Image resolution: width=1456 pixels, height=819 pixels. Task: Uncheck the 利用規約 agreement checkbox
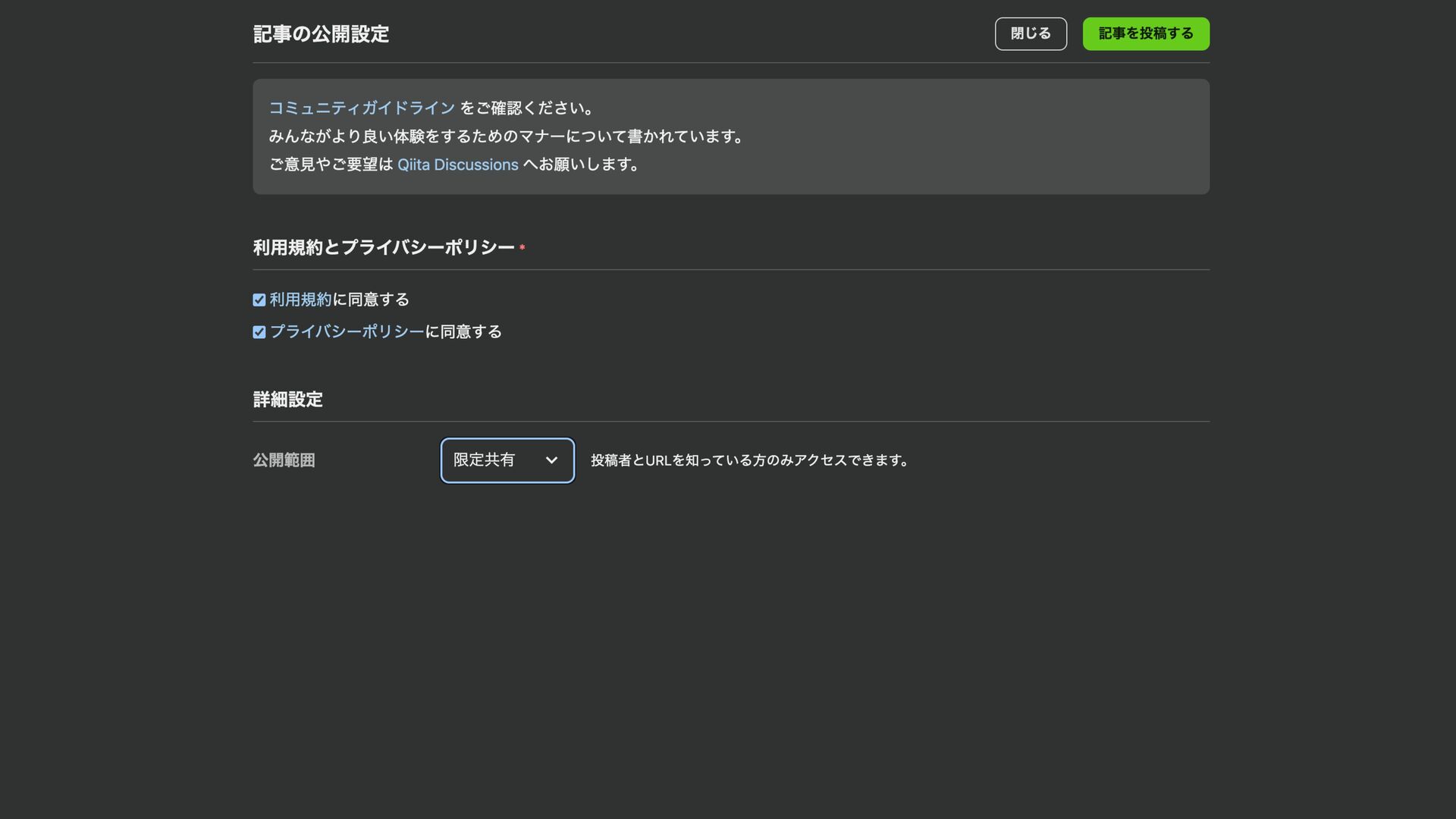click(259, 300)
